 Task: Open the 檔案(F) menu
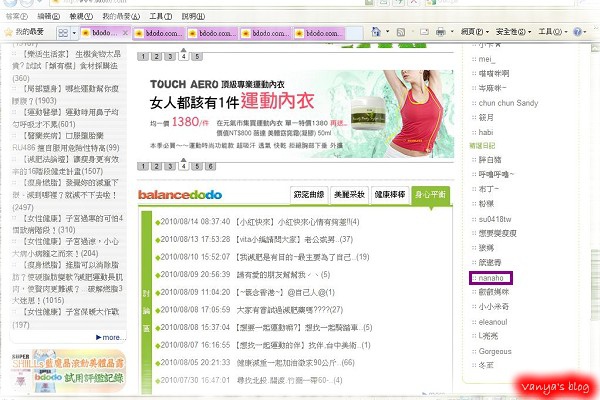click(16, 16)
